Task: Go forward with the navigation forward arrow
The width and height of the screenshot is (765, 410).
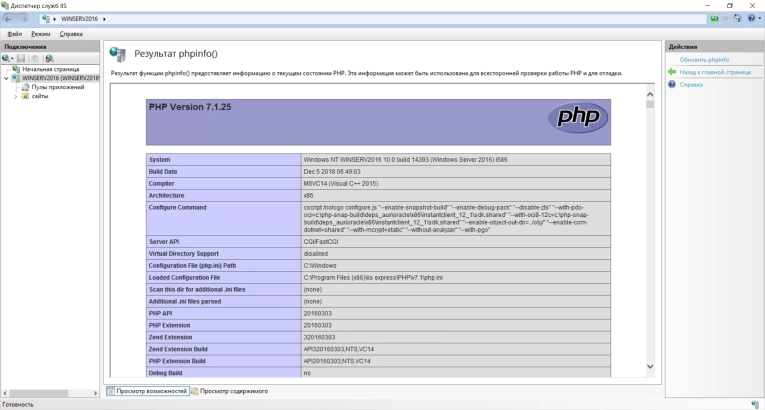Action: [x=23, y=19]
